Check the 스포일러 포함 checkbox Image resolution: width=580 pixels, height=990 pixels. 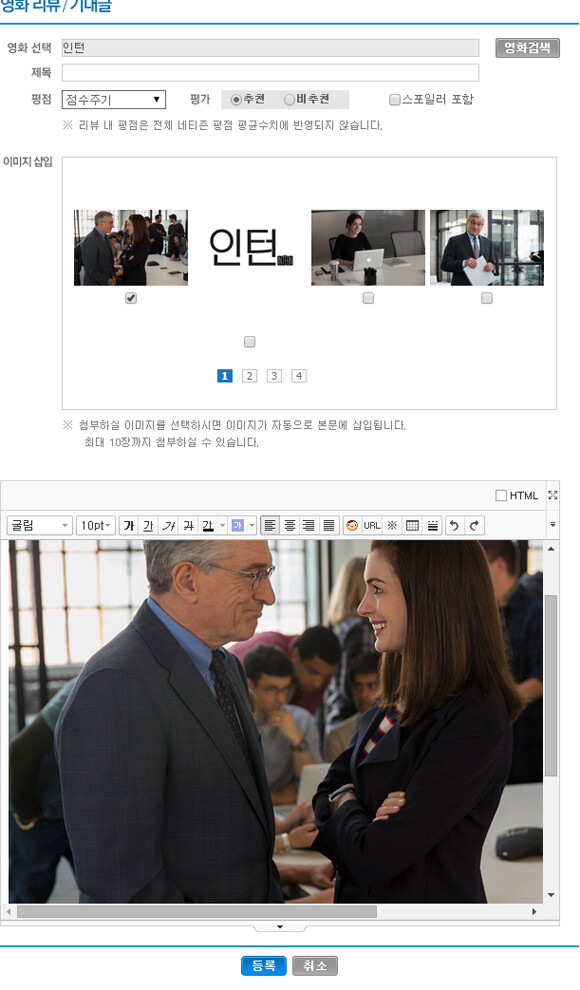(394, 100)
